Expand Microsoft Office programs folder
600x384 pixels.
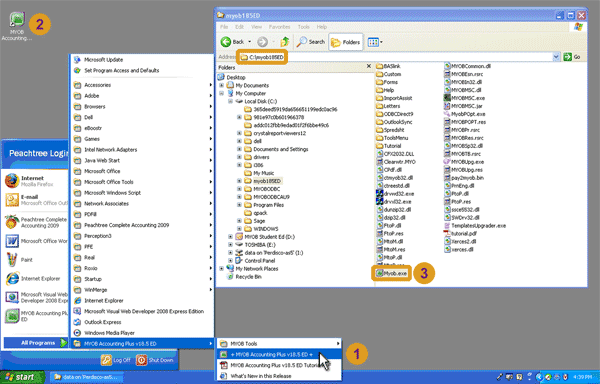coord(142,171)
